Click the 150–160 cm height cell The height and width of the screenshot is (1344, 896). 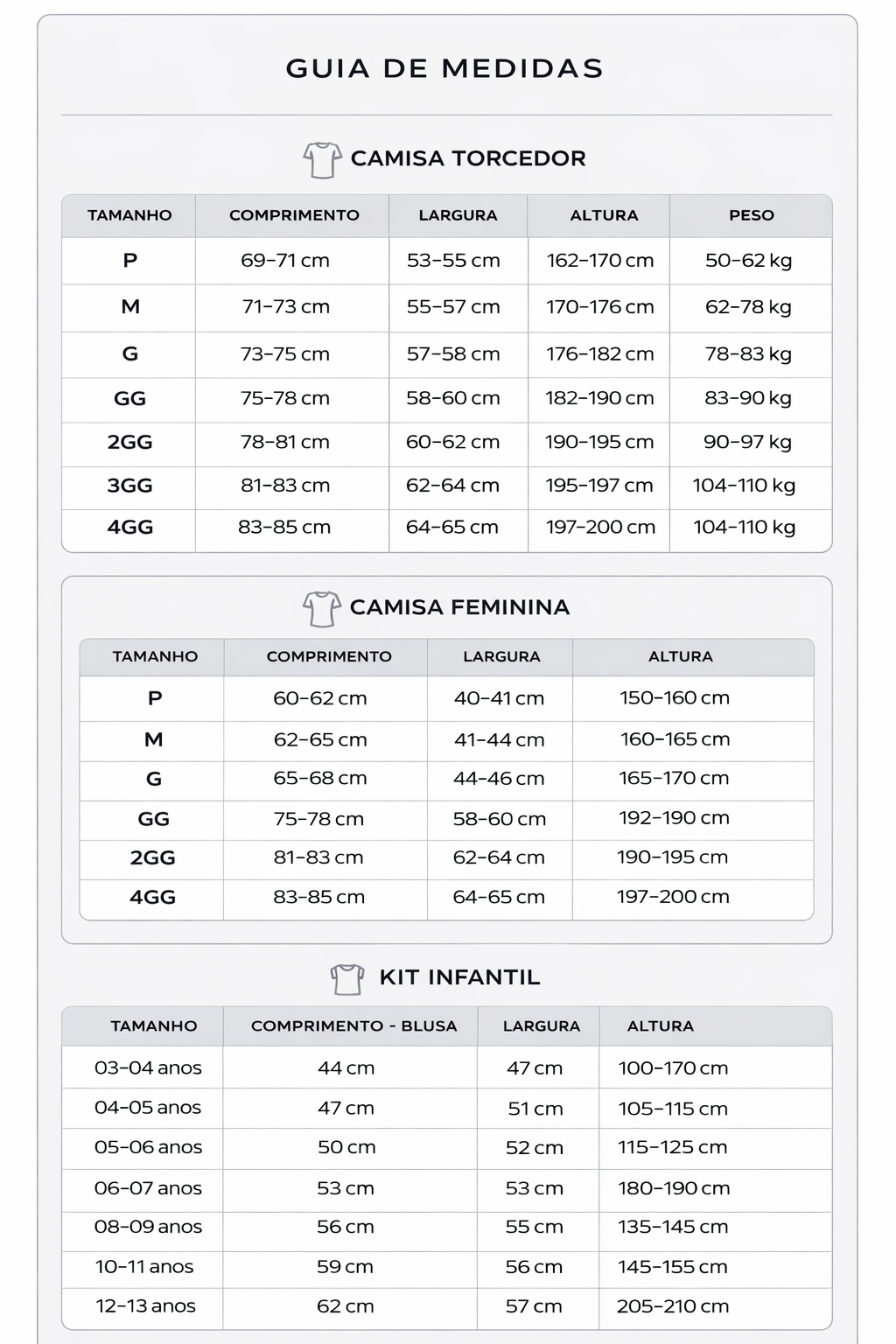click(675, 698)
